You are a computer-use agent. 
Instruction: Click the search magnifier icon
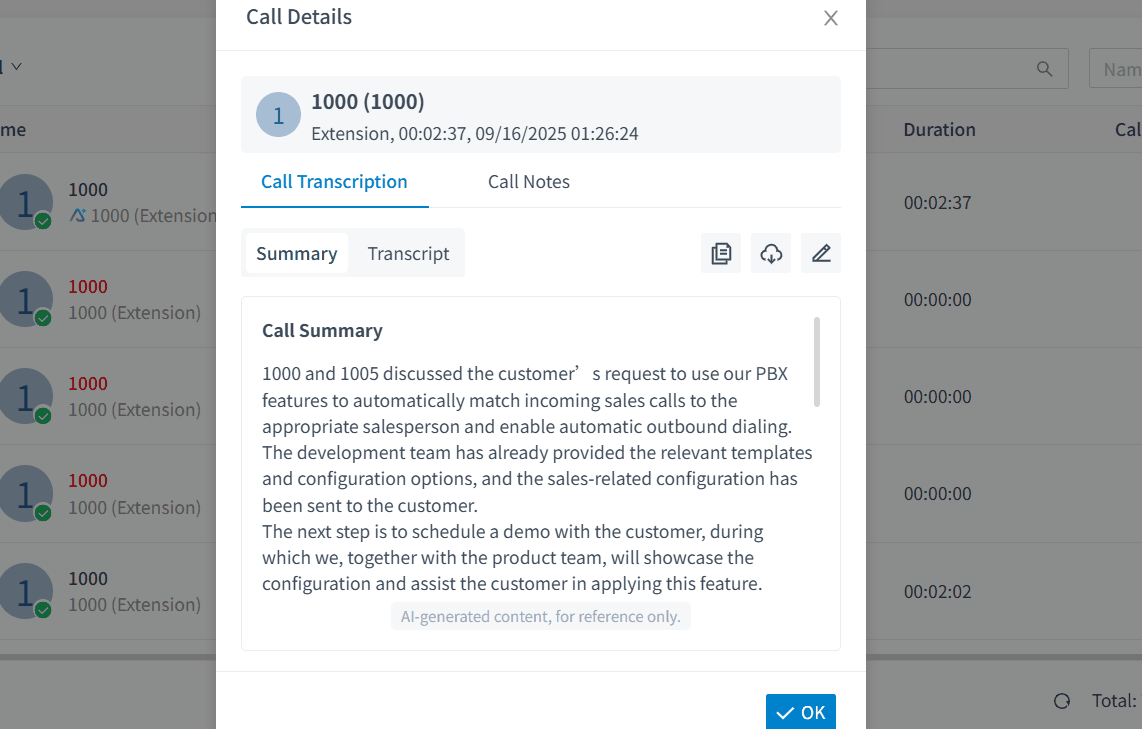1045,69
